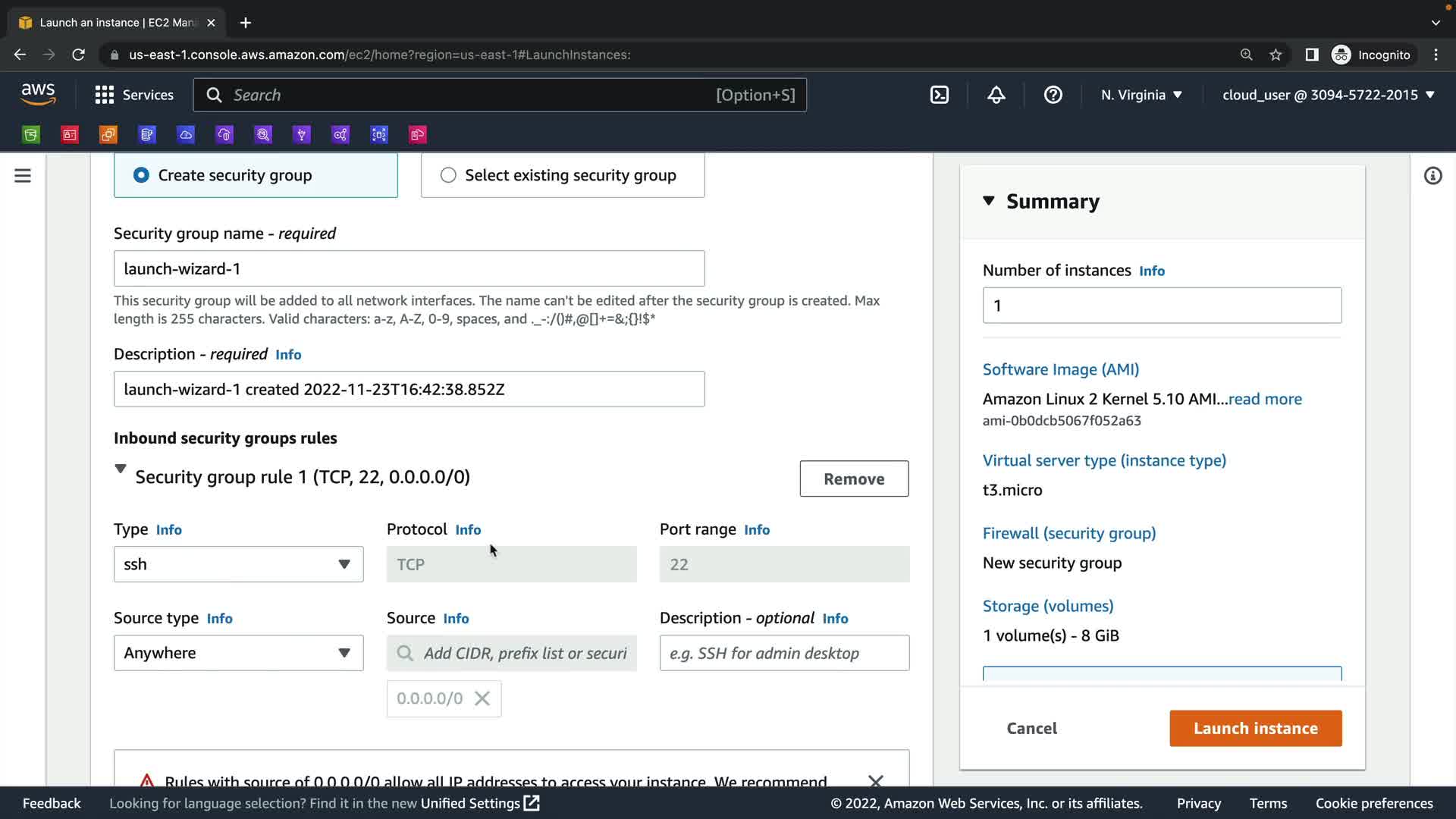Choose Create security group option
Viewport: 1456px width, 819px height.
[142, 175]
